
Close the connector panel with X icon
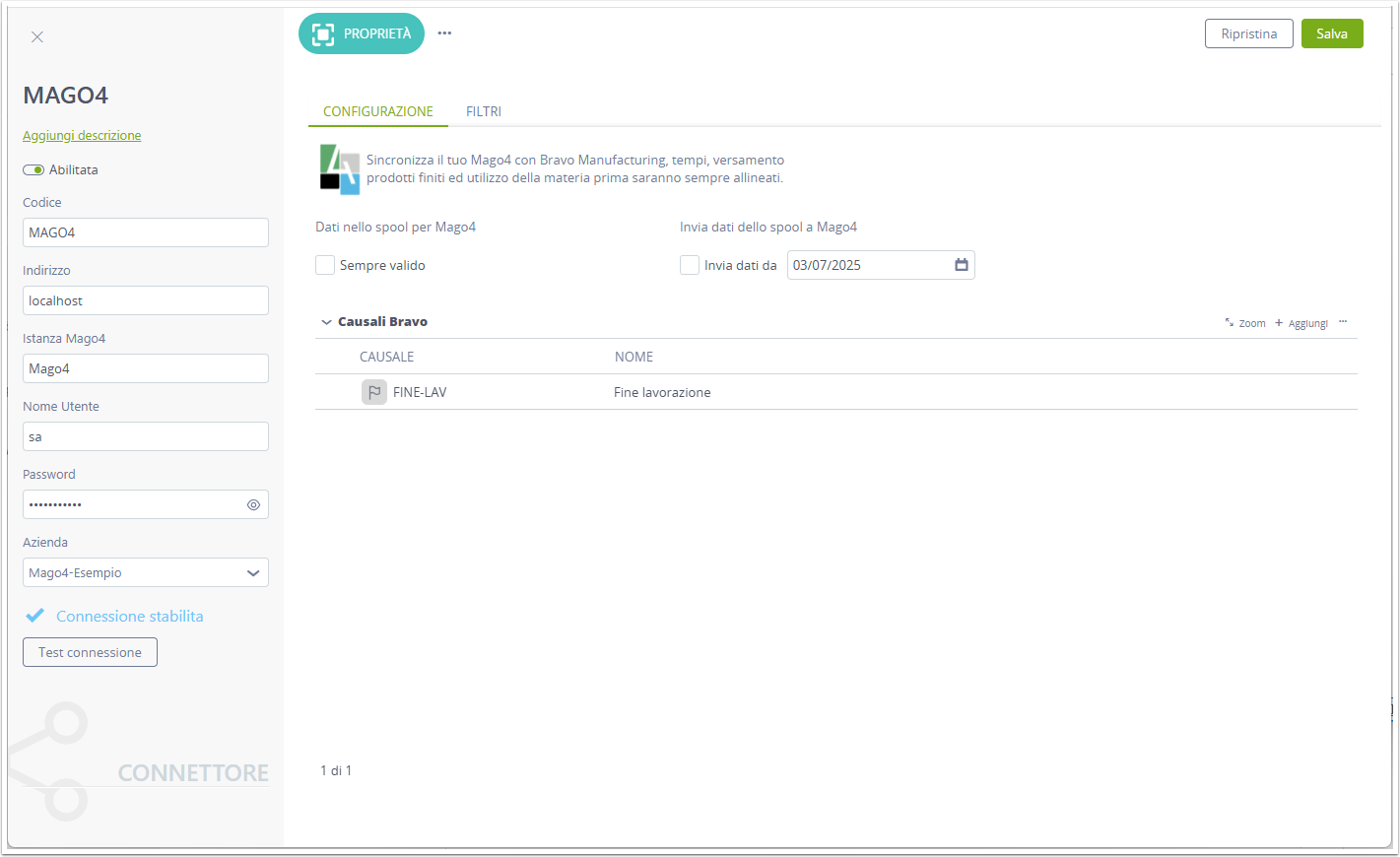pyautogui.click(x=37, y=37)
